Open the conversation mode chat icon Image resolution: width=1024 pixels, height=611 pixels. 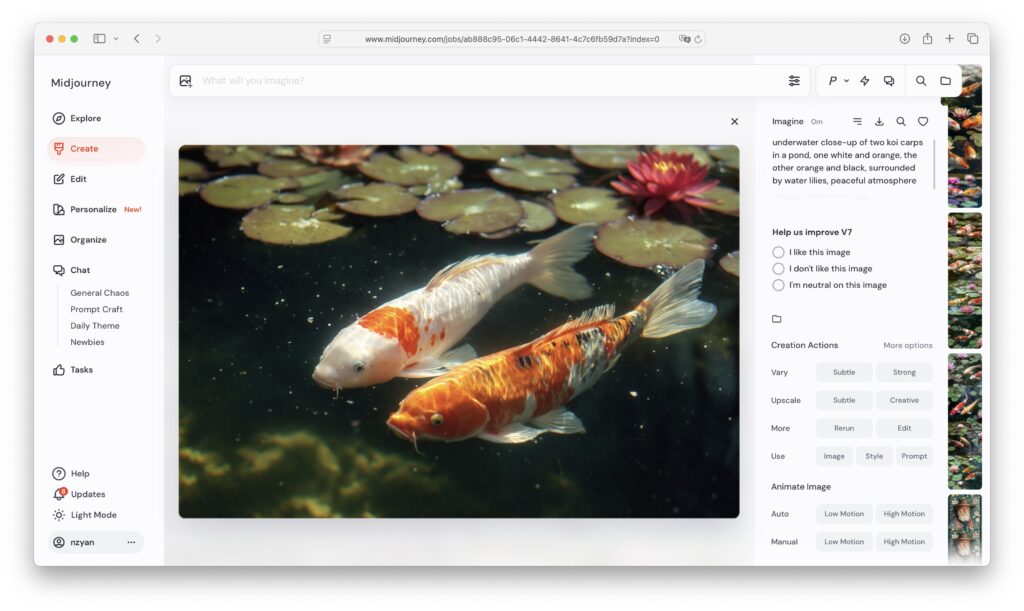click(889, 81)
